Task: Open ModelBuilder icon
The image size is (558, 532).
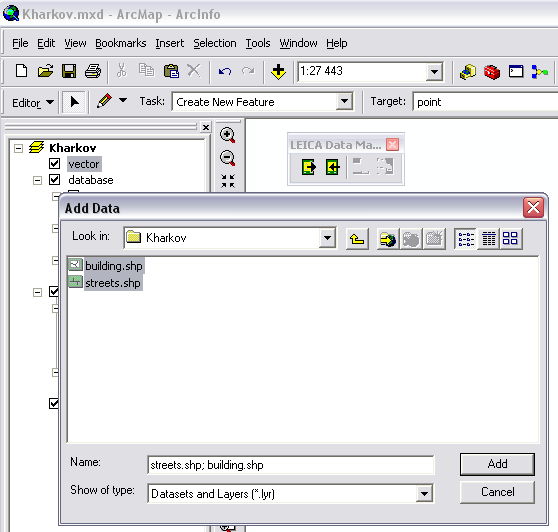Action: point(539,72)
